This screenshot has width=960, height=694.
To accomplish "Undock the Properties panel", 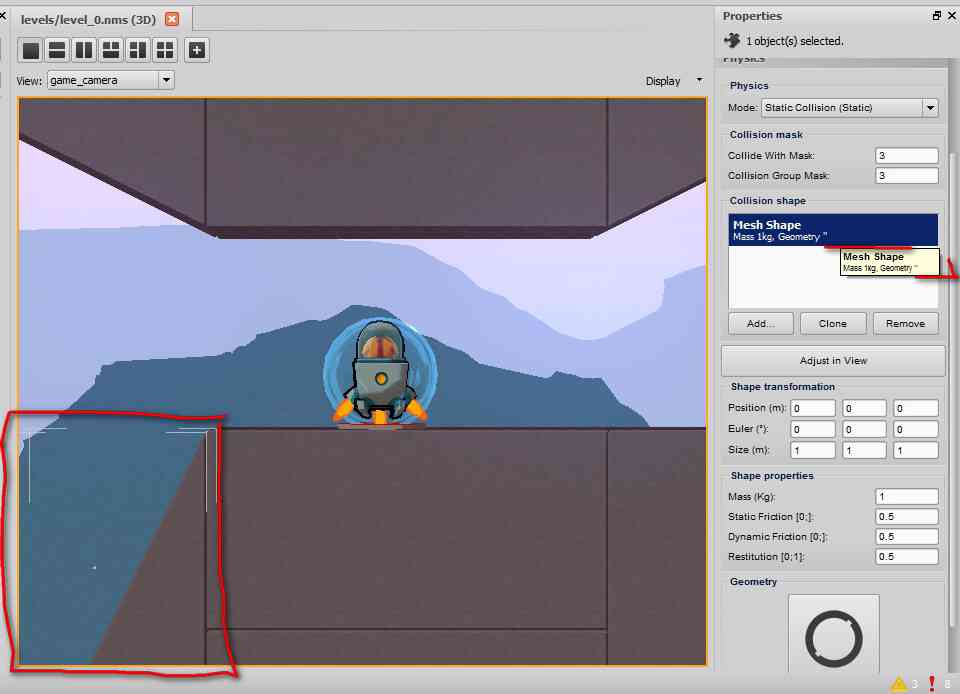I will [x=936, y=16].
